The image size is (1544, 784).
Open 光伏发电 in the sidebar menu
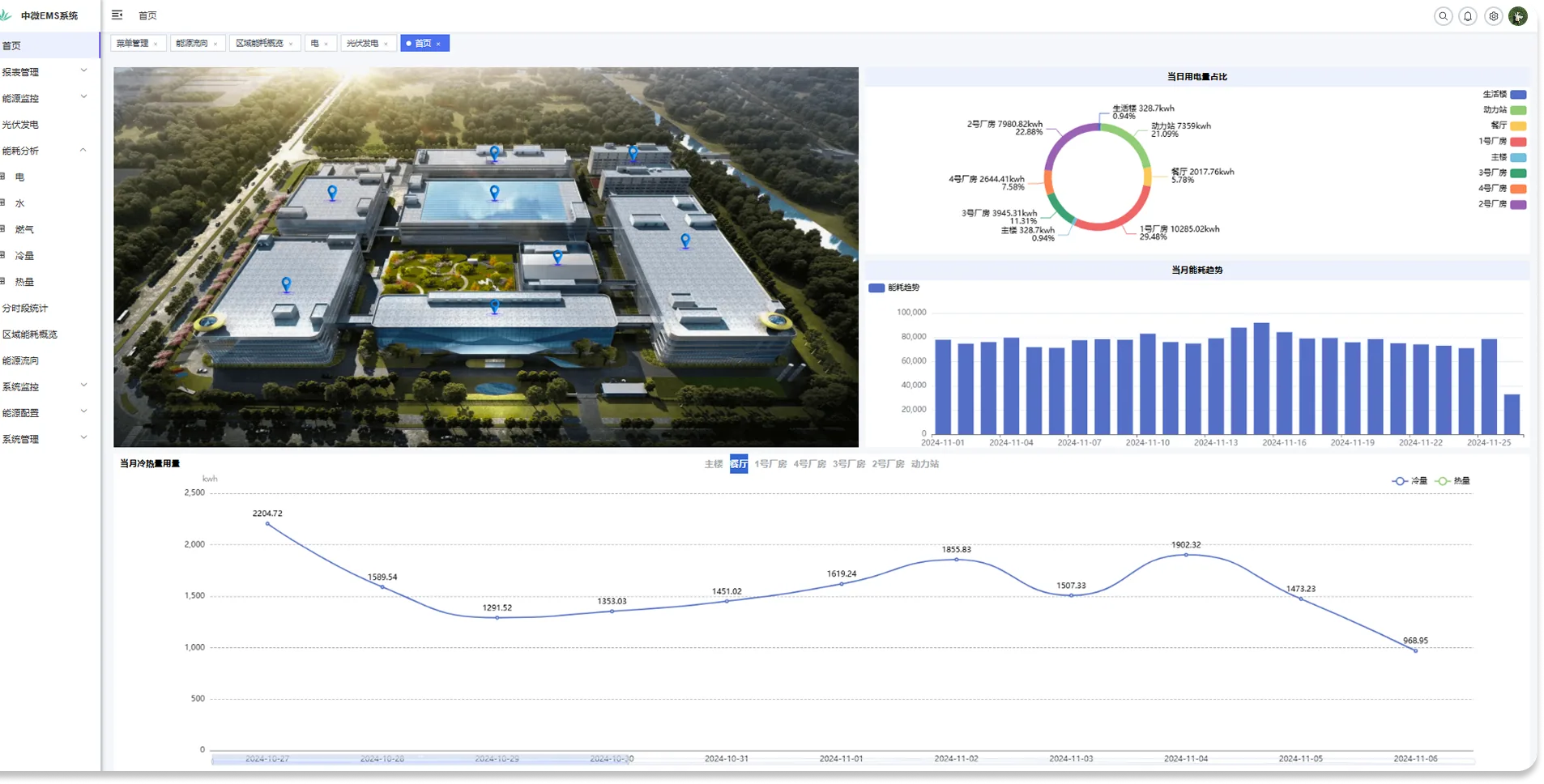pyautogui.click(x=20, y=125)
